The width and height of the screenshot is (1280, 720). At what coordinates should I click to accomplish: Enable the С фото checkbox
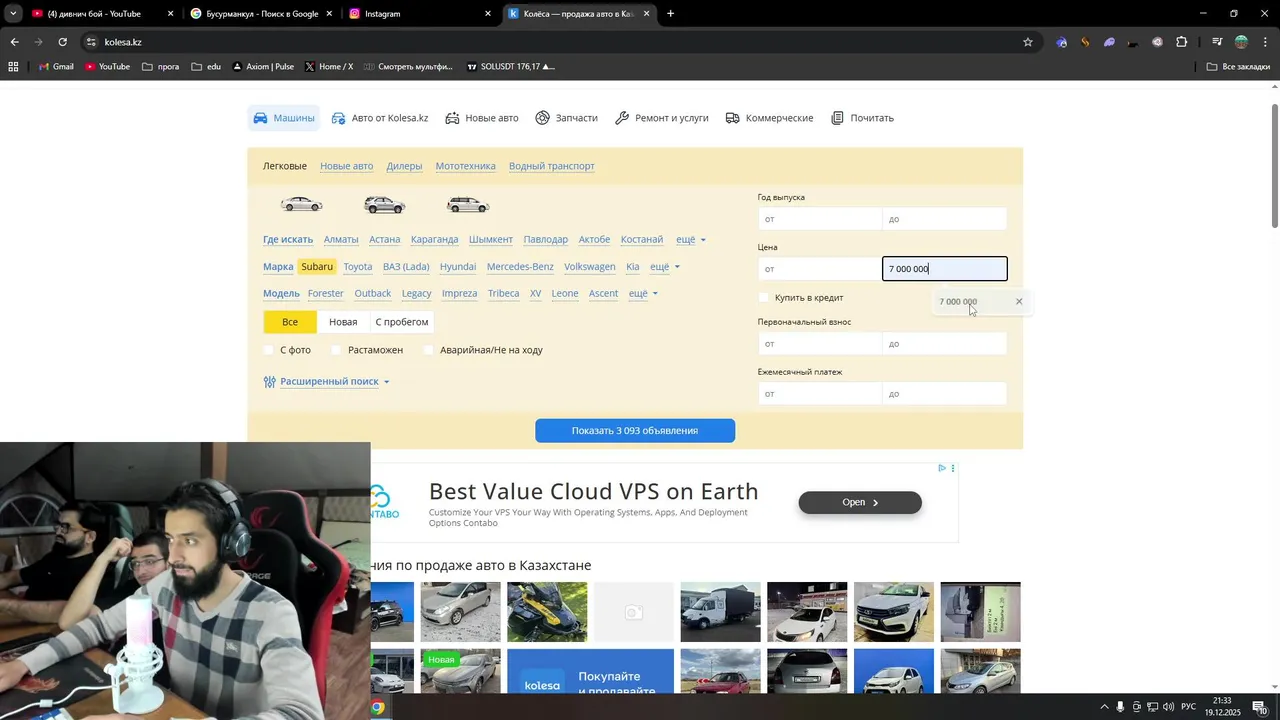[x=268, y=350]
